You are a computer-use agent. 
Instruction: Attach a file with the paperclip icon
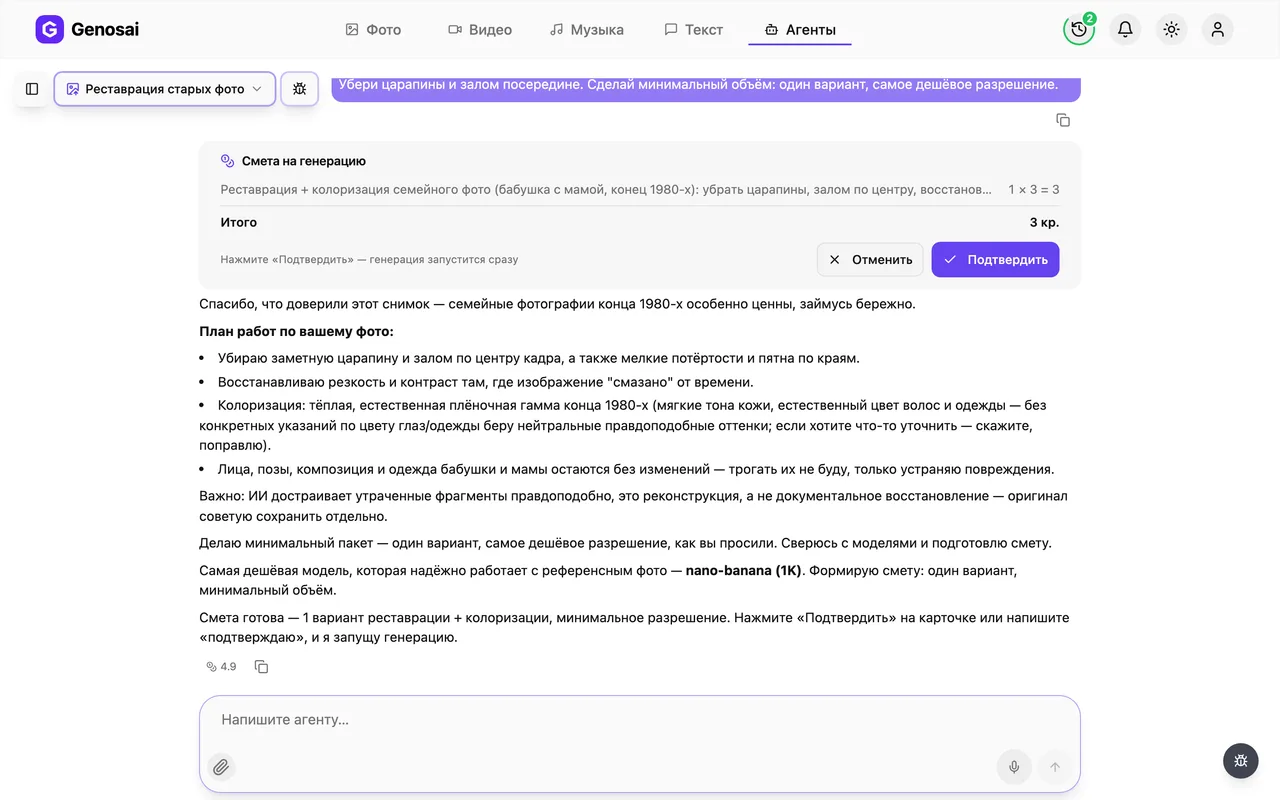click(x=221, y=767)
